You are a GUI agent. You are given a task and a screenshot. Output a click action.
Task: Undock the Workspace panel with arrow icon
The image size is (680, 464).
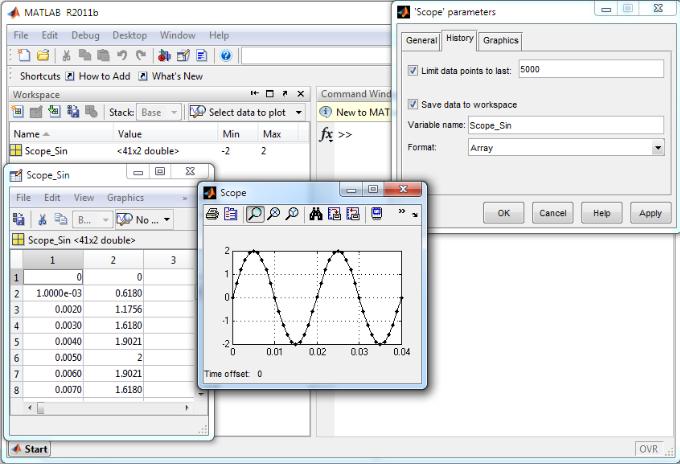tap(284, 93)
